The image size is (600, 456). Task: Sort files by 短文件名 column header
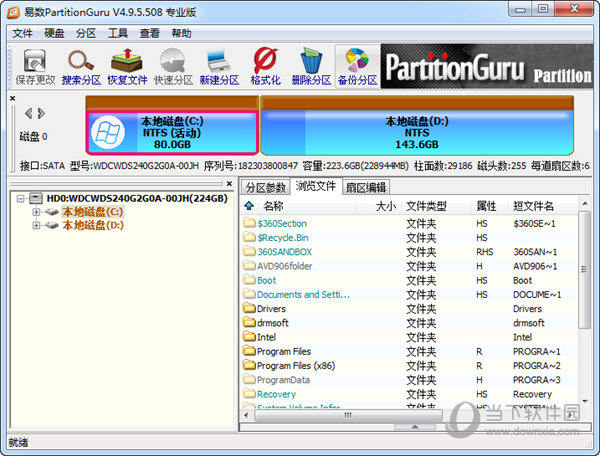click(543, 206)
